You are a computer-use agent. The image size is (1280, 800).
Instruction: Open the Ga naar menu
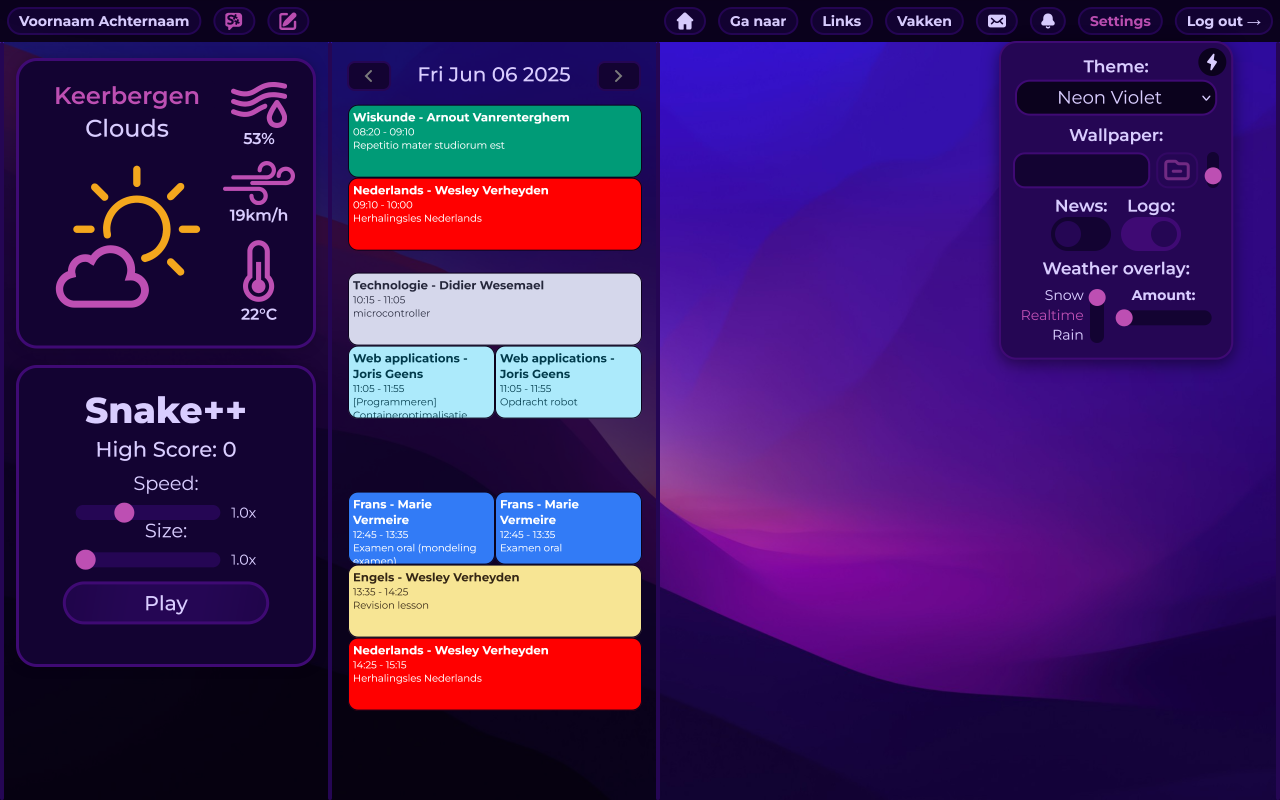pos(758,21)
